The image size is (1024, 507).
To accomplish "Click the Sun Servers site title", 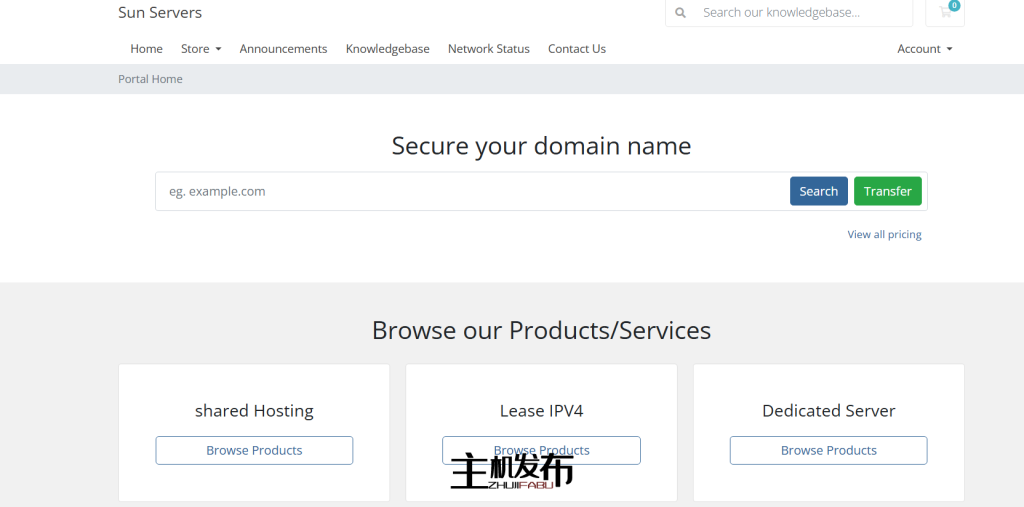I will click(160, 13).
